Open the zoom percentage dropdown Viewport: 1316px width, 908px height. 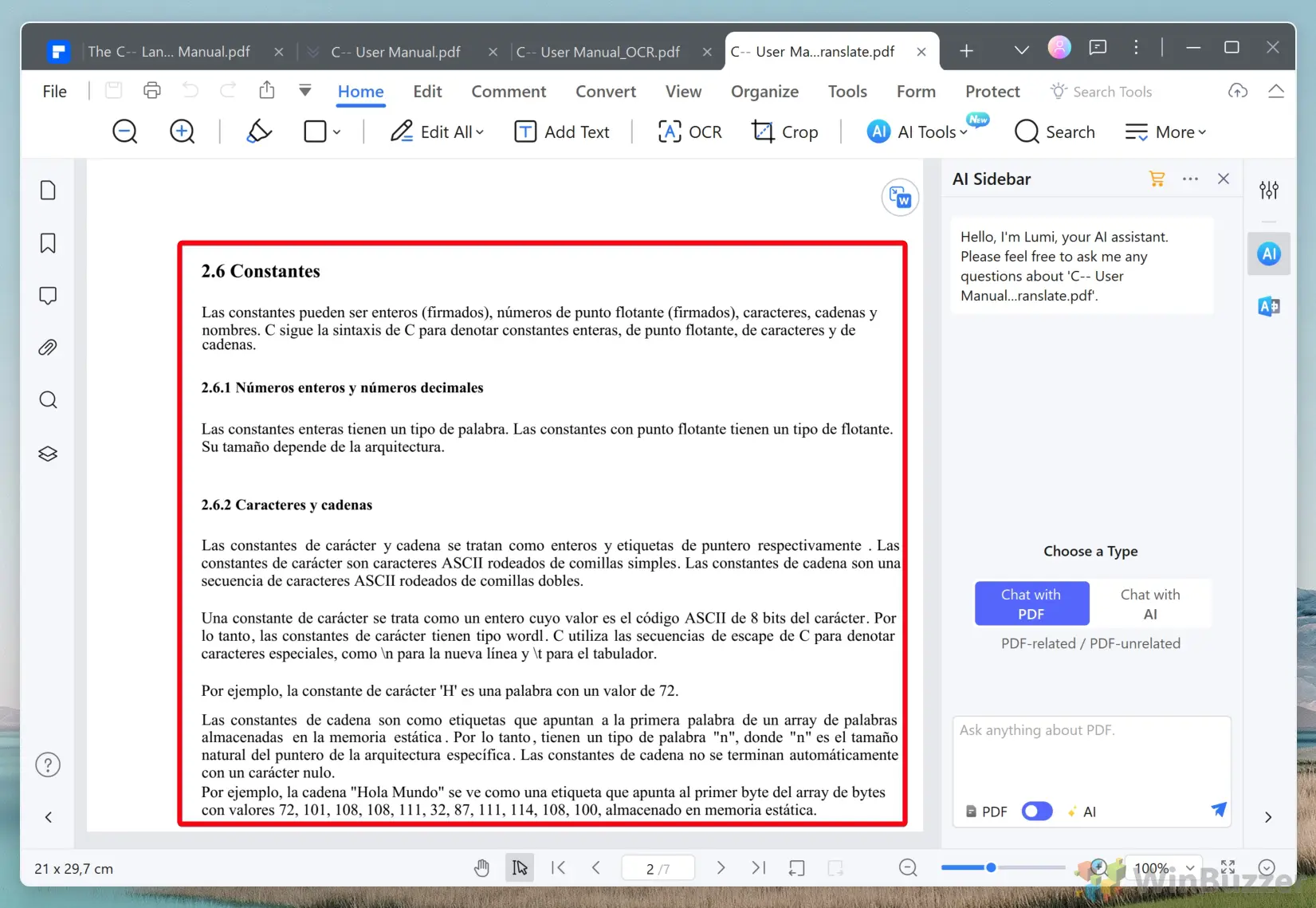pyautogui.click(x=1189, y=868)
